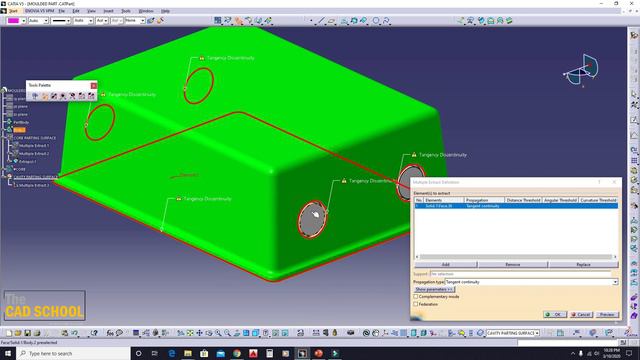This screenshot has height=360, width=640.
Task: Select Multiple Extract.1 in the tree
Action: pos(34,146)
